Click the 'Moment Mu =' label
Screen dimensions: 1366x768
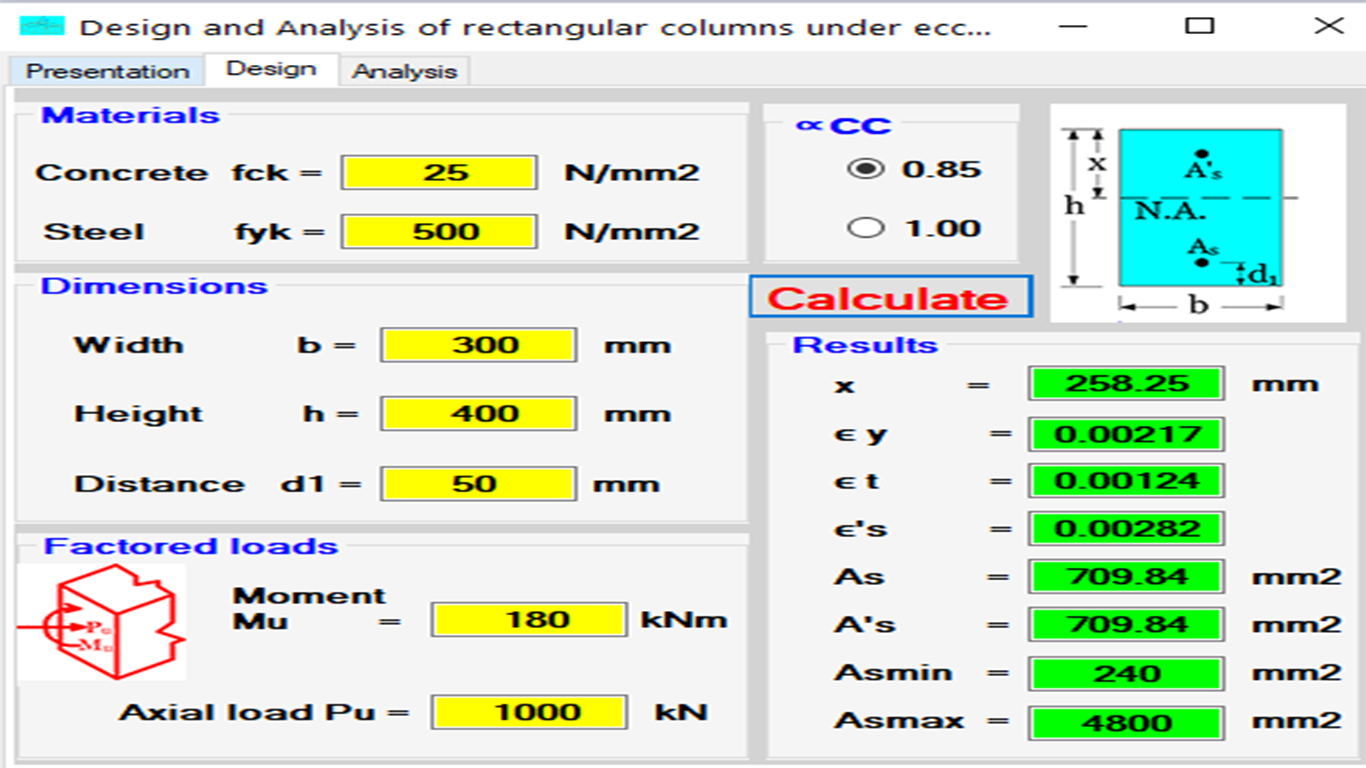coord(317,608)
